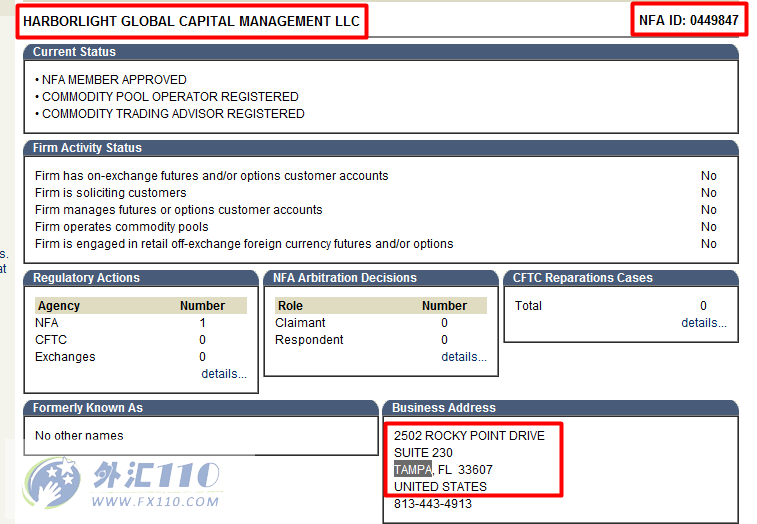
Task: Click the Business Address panel header
Action: click(443, 408)
